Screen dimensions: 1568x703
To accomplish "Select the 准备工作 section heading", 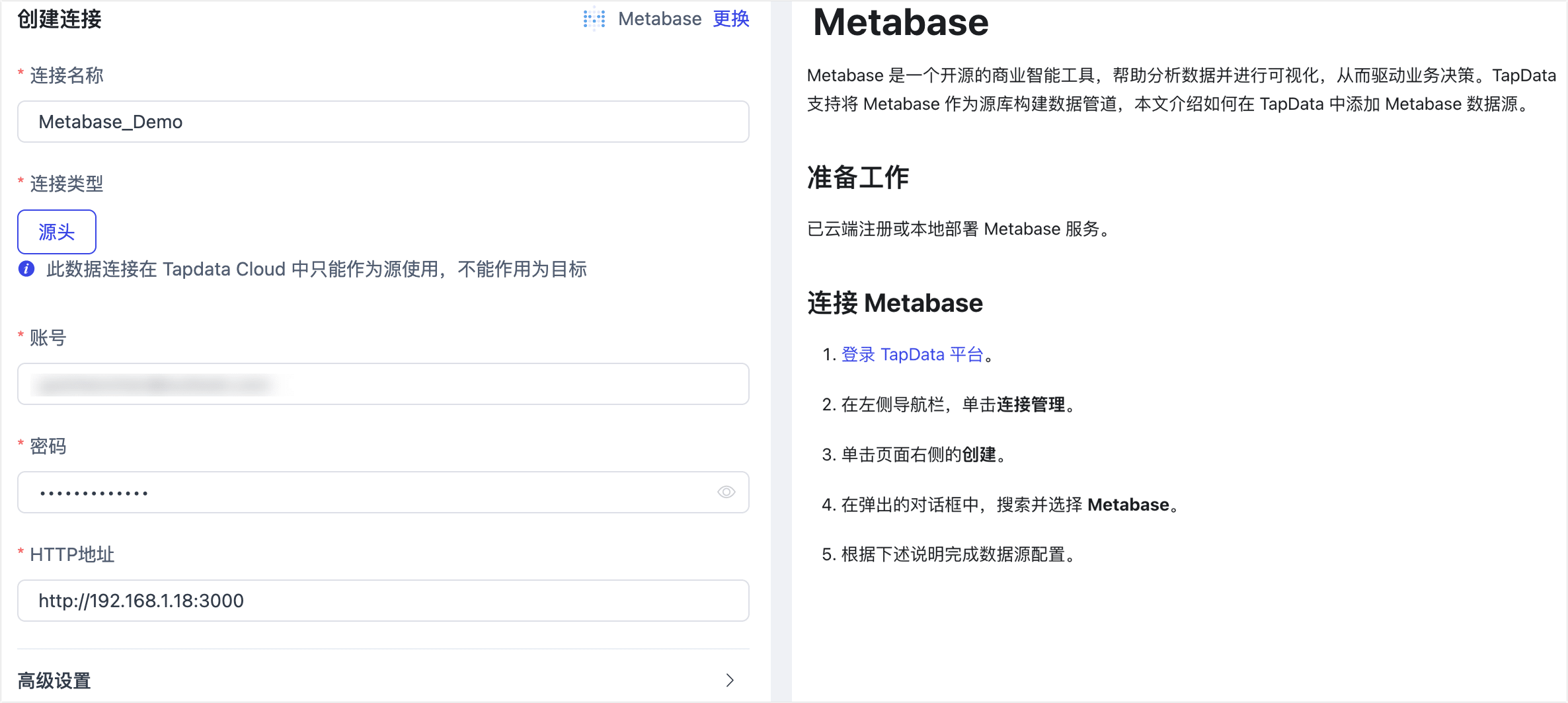I will [857, 177].
